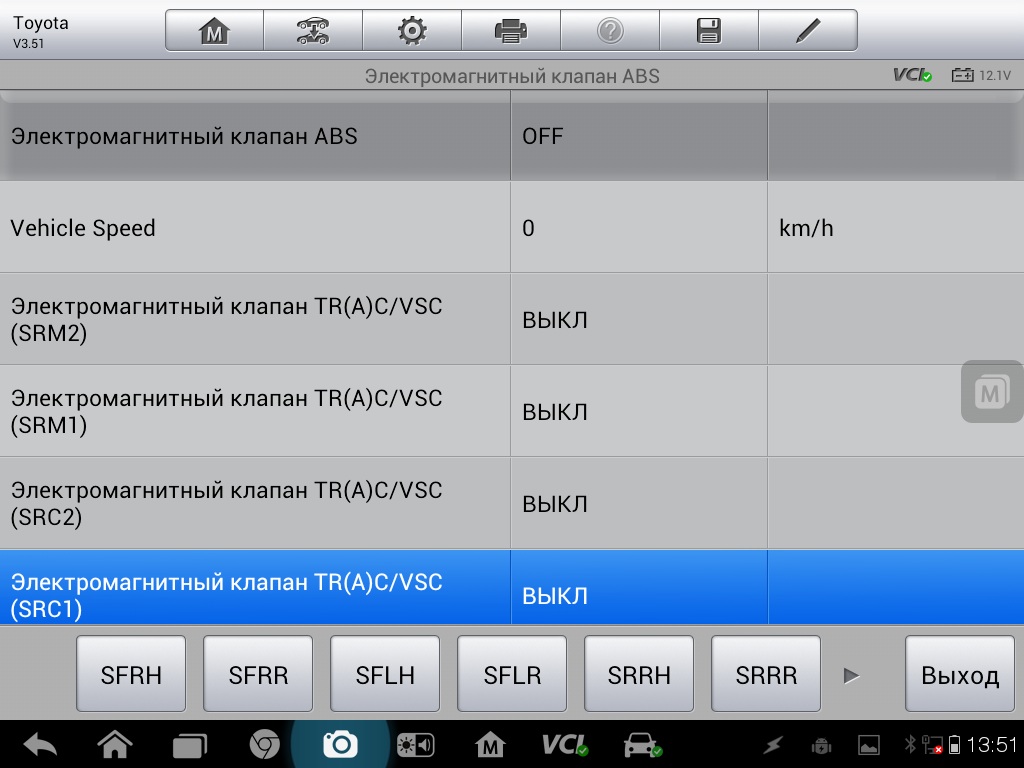Screen dimensions: 1024x768
Task: Save the data with the floppy disk icon
Action: (x=708, y=31)
